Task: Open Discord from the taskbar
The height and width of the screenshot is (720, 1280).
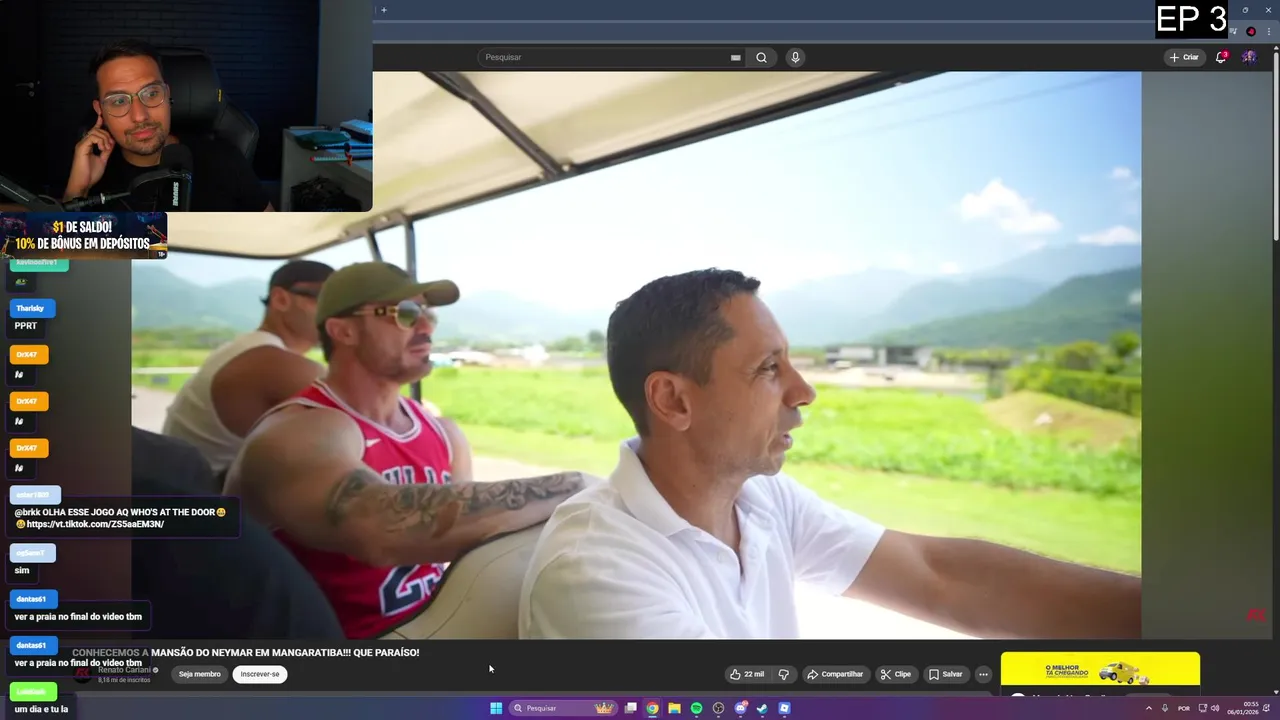Action: [x=741, y=708]
